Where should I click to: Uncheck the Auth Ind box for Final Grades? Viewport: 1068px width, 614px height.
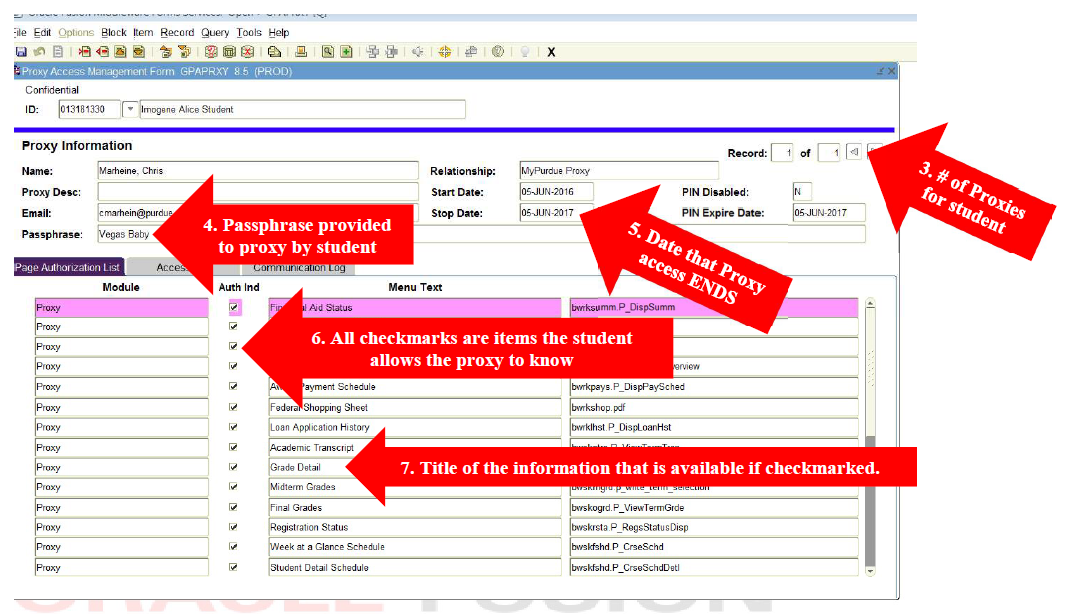coord(234,507)
